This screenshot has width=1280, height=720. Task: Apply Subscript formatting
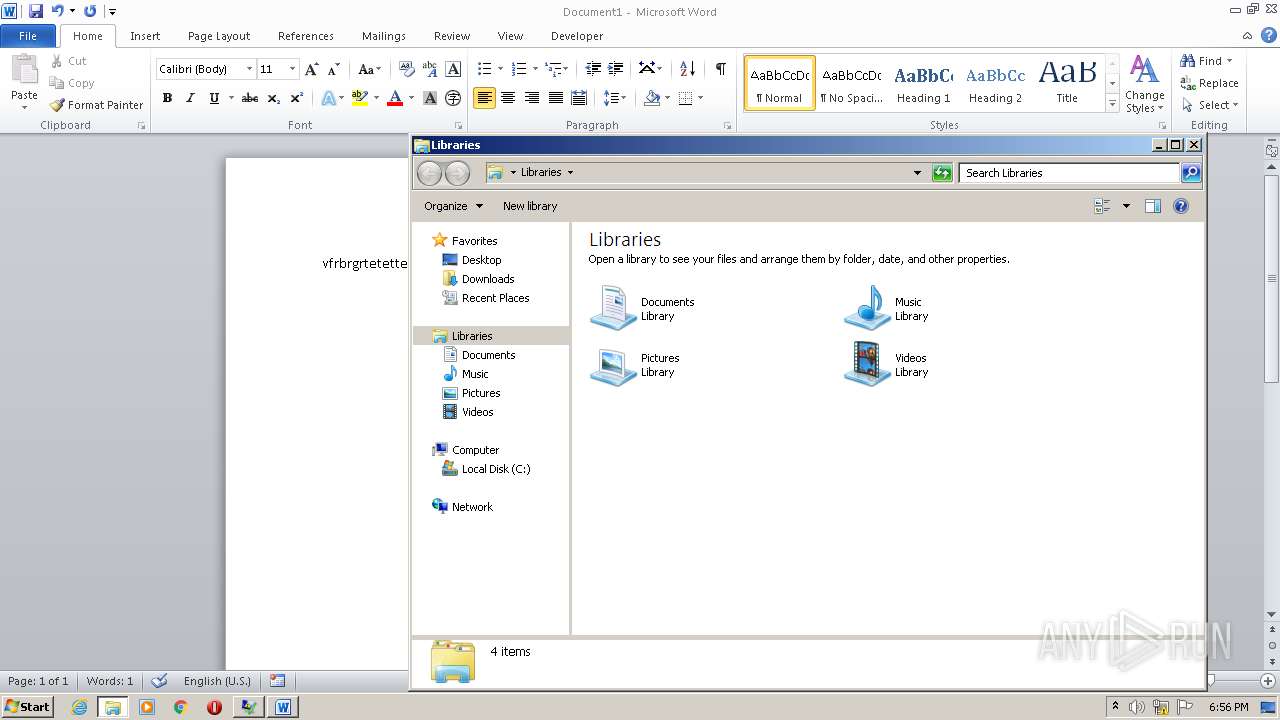(x=274, y=98)
